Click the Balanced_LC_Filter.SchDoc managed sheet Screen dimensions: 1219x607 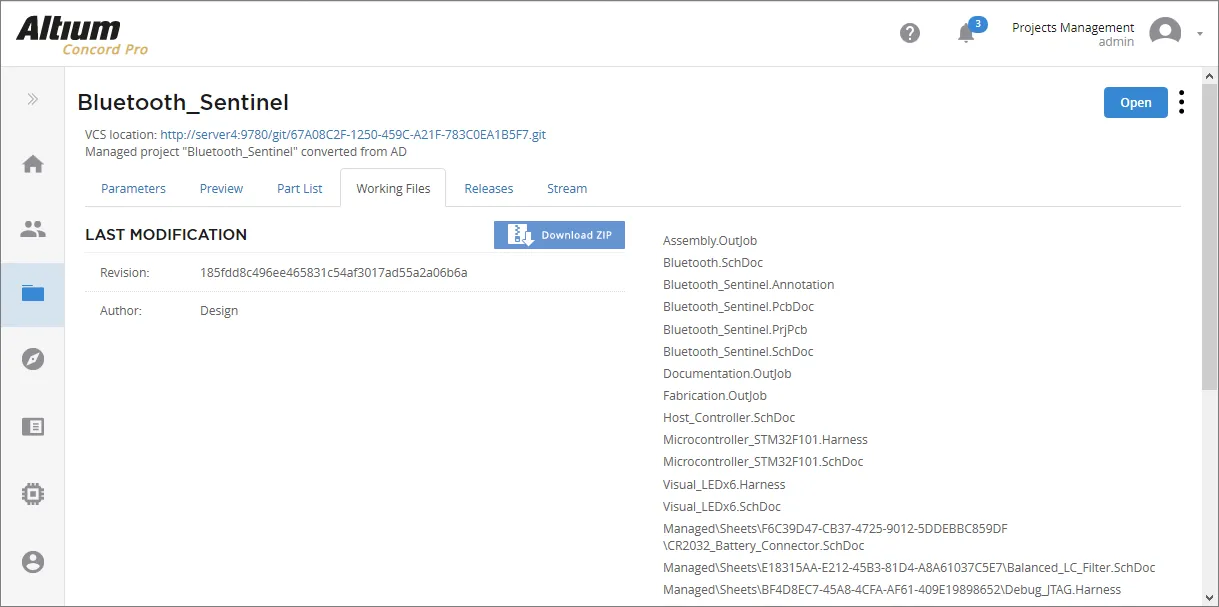(x=909, y=568)
